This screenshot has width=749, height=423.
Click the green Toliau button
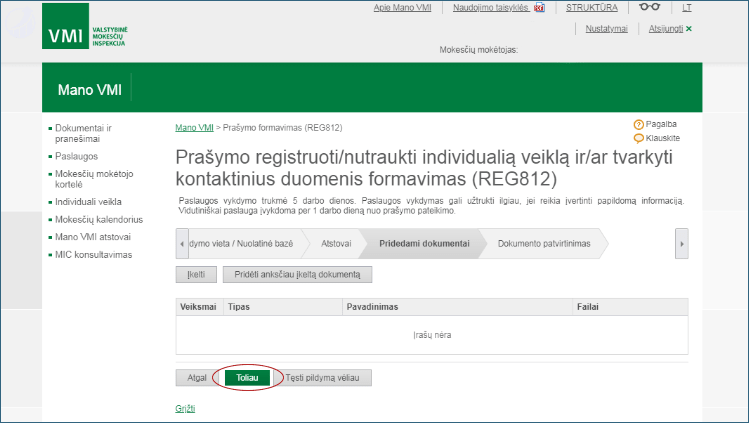click(x=247, y=378)
